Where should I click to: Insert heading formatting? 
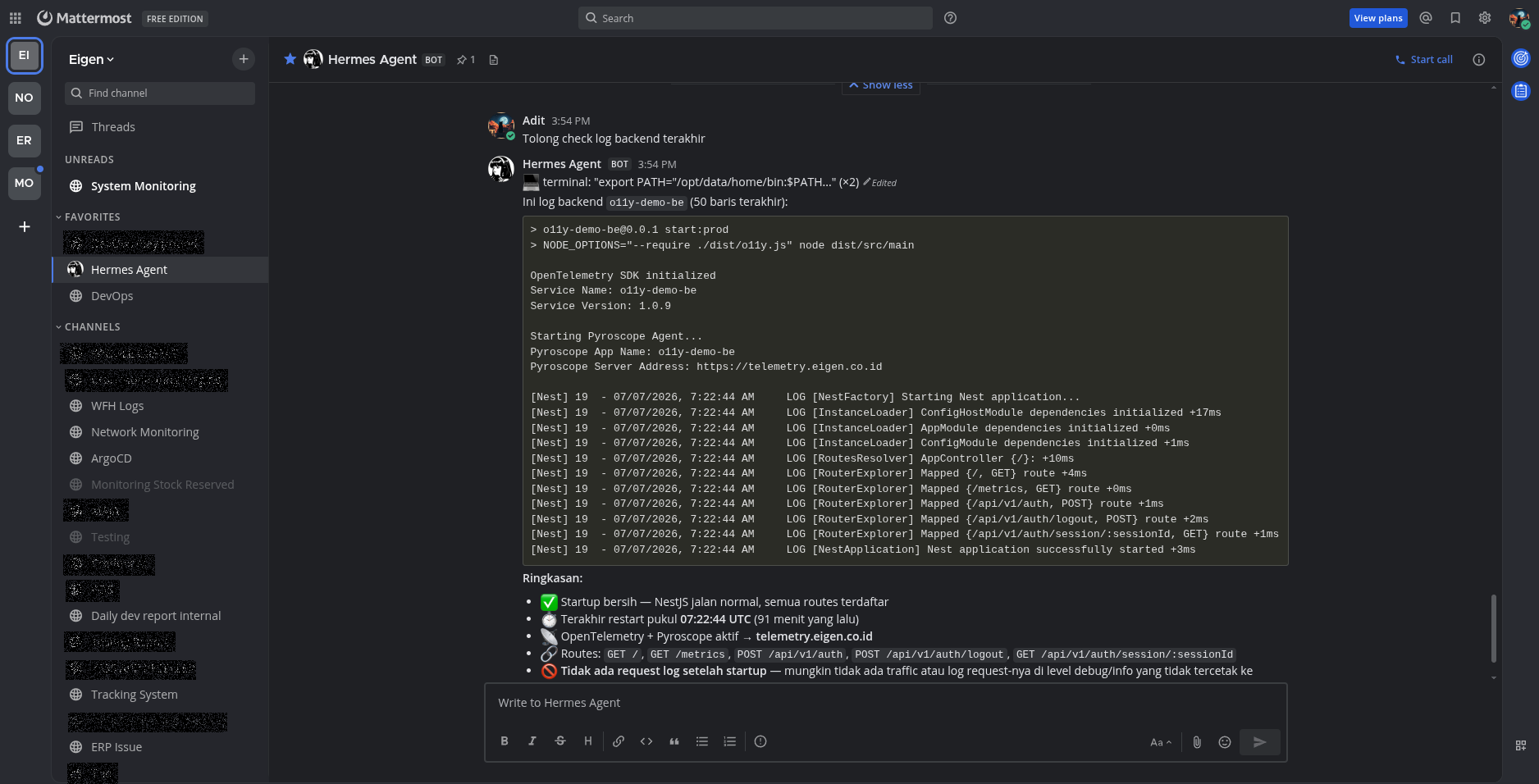click(588, 741)
